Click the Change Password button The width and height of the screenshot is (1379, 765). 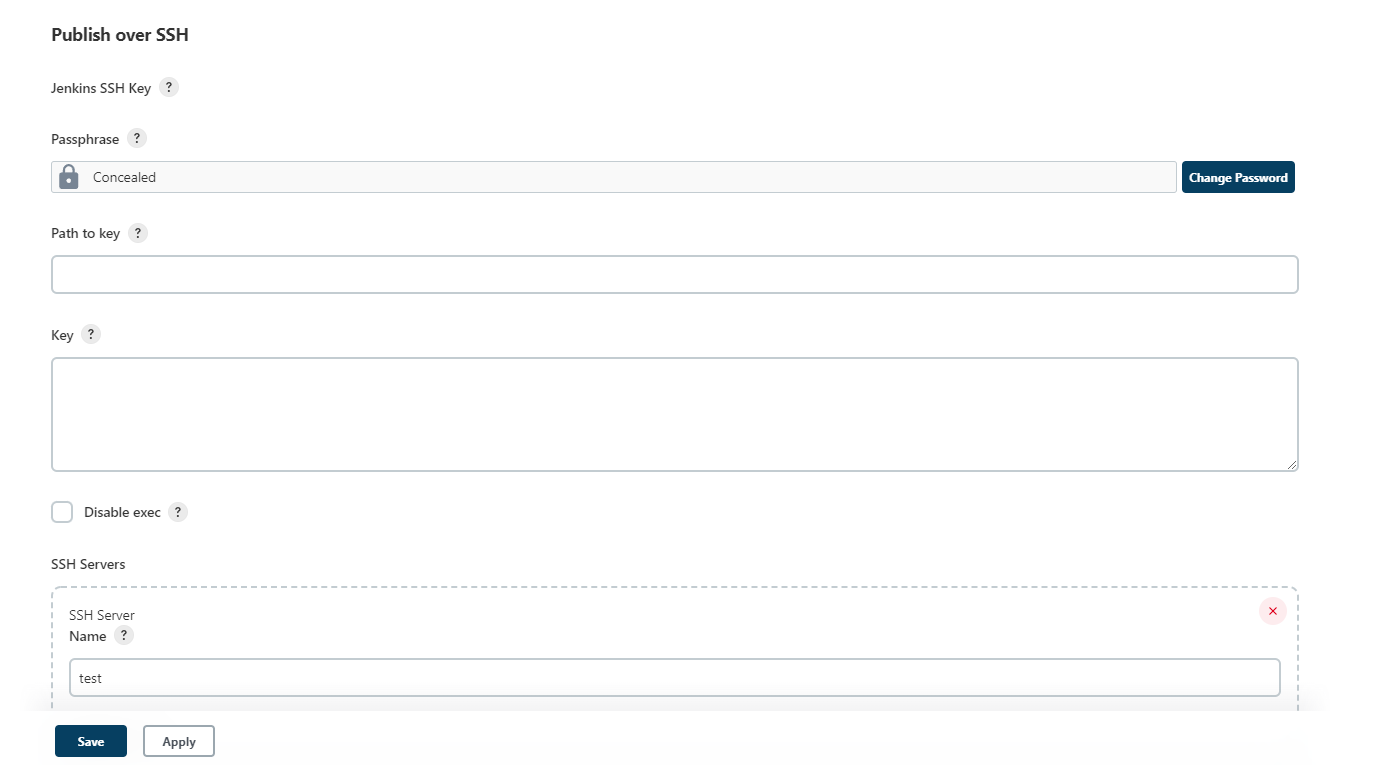[1238, 177]
